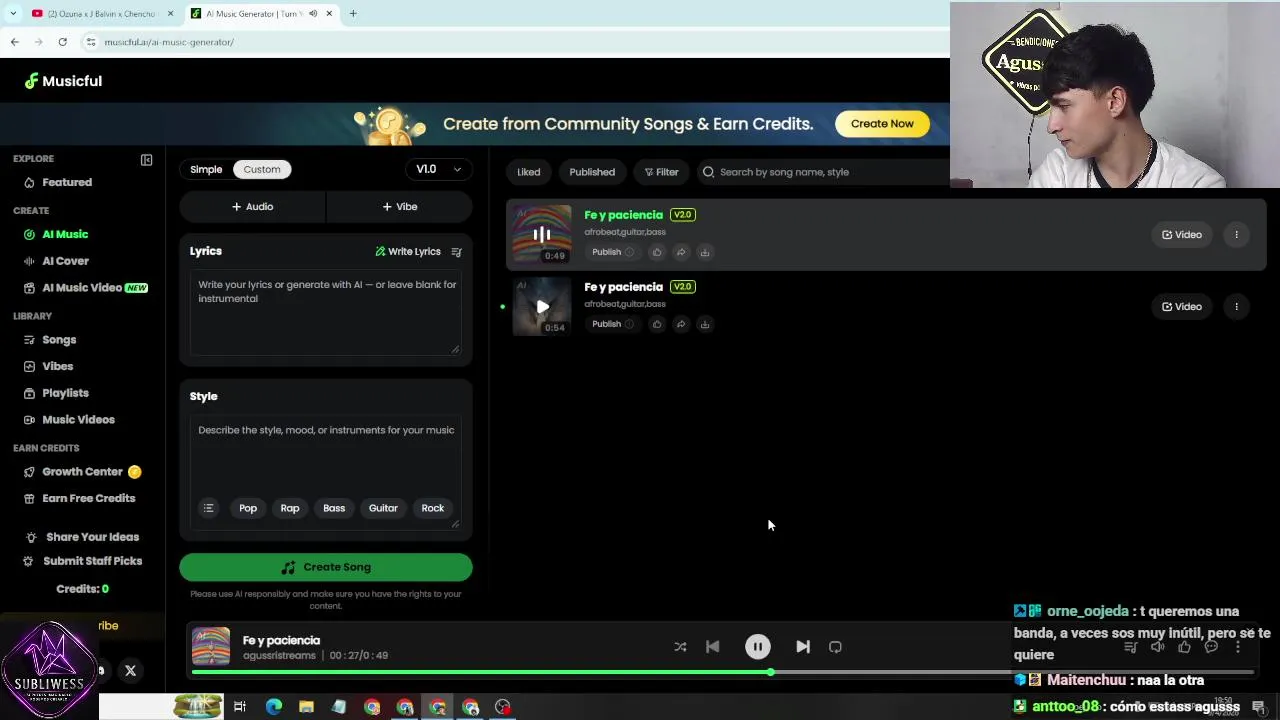This screenshot has width=1280, height=720.
Task: Focus the song search field
Action: pyautogui.click(x=825, y=172)
